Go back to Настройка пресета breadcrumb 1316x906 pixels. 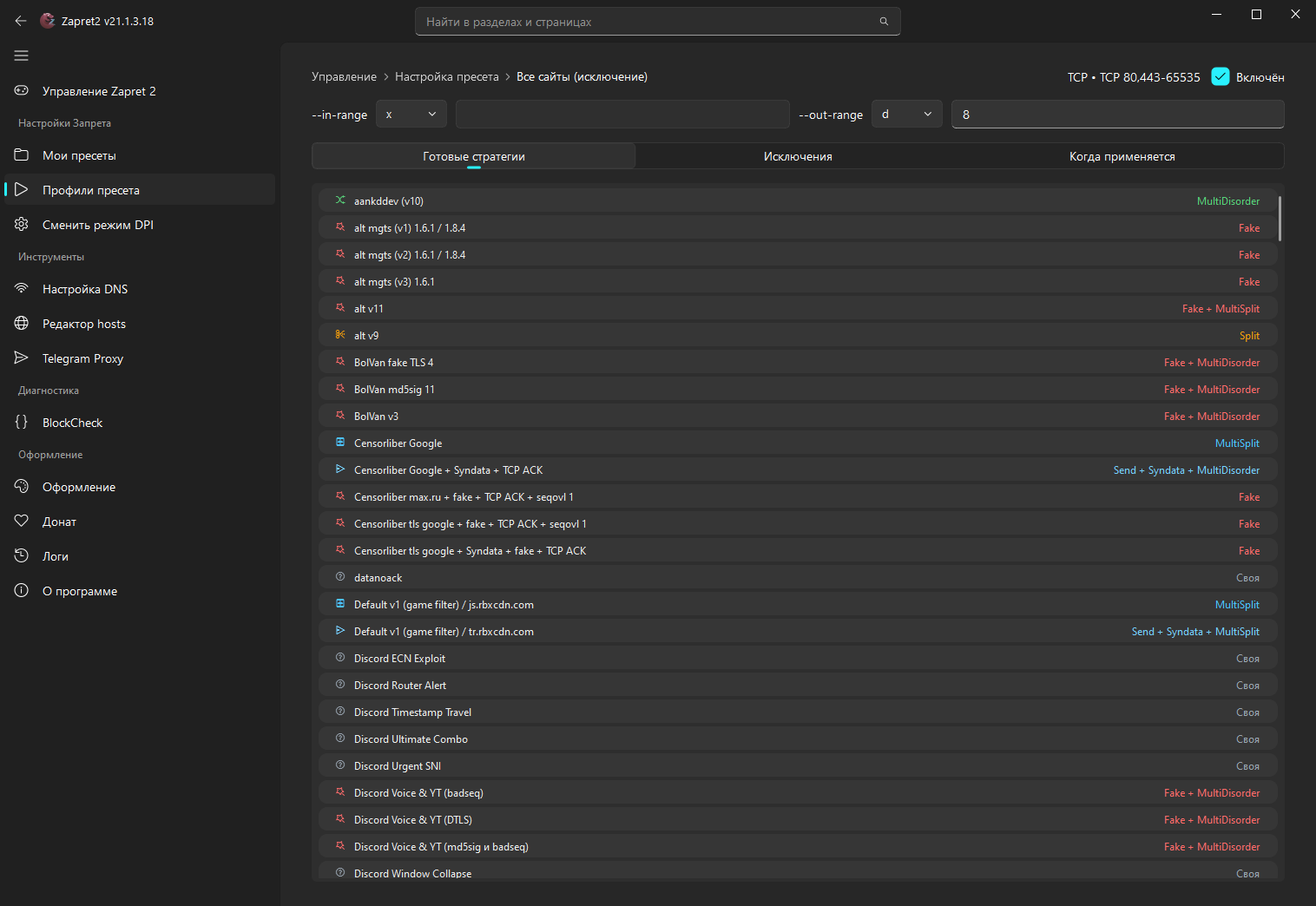point(447,76)
